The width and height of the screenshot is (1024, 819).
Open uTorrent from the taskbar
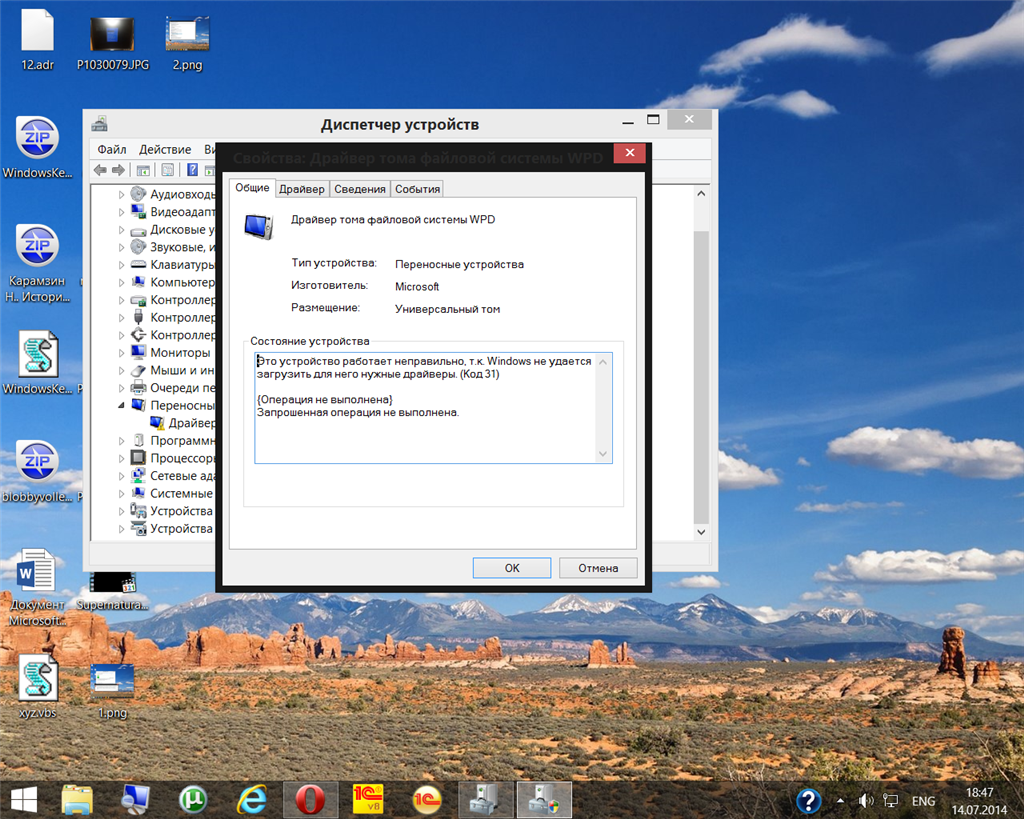point(193,800)
